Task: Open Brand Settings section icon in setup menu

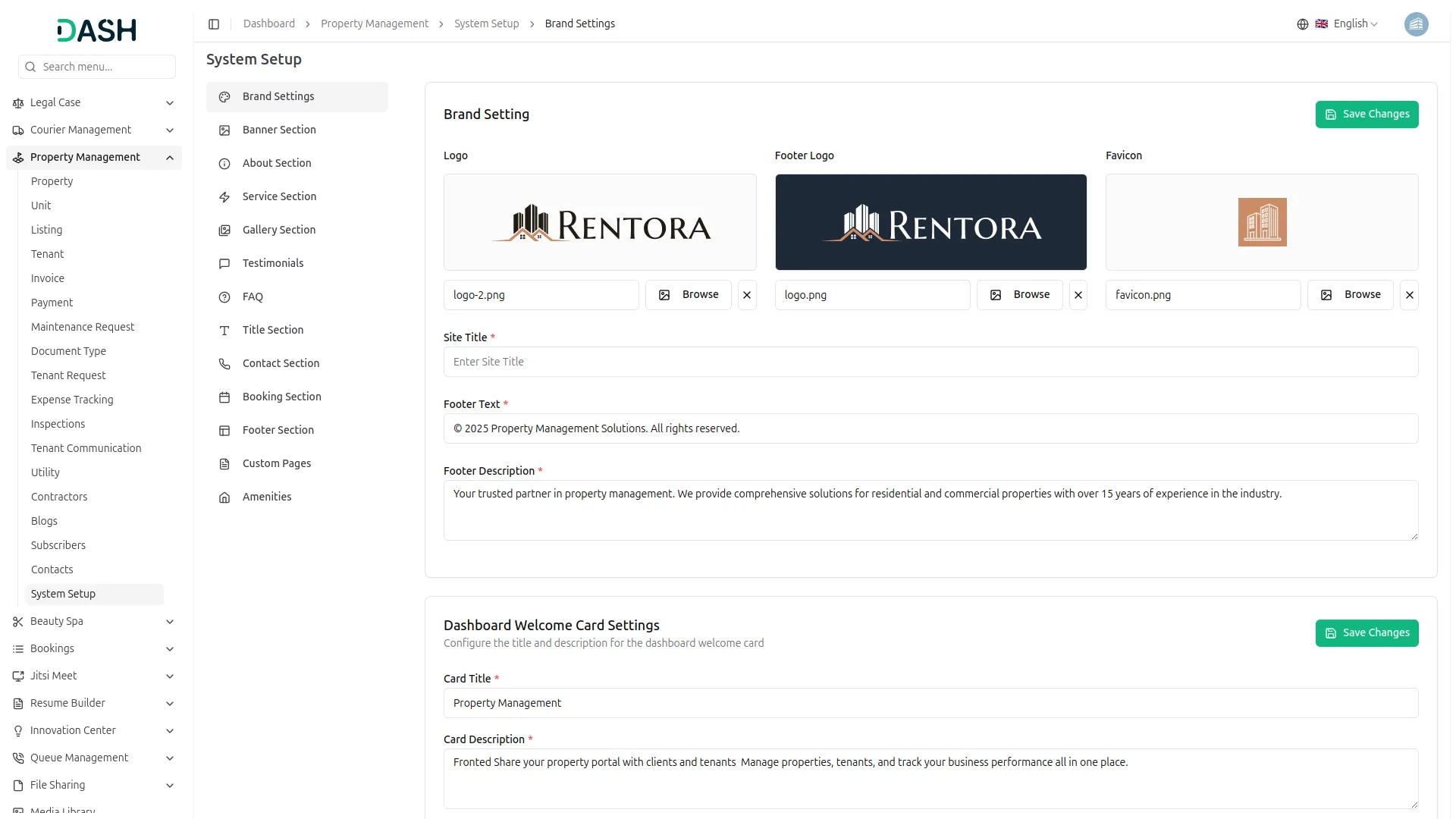Action: pyautogui.click(x=224, y=97)
